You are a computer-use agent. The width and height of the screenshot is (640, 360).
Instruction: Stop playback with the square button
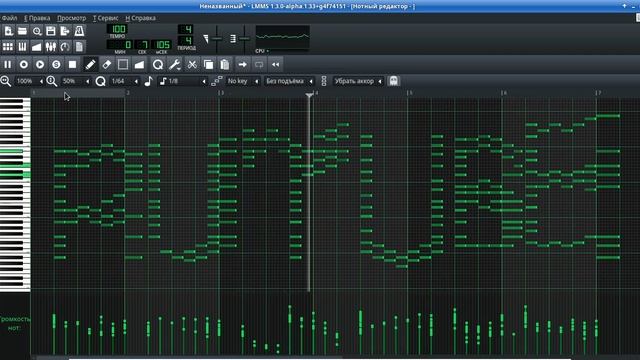73,64
